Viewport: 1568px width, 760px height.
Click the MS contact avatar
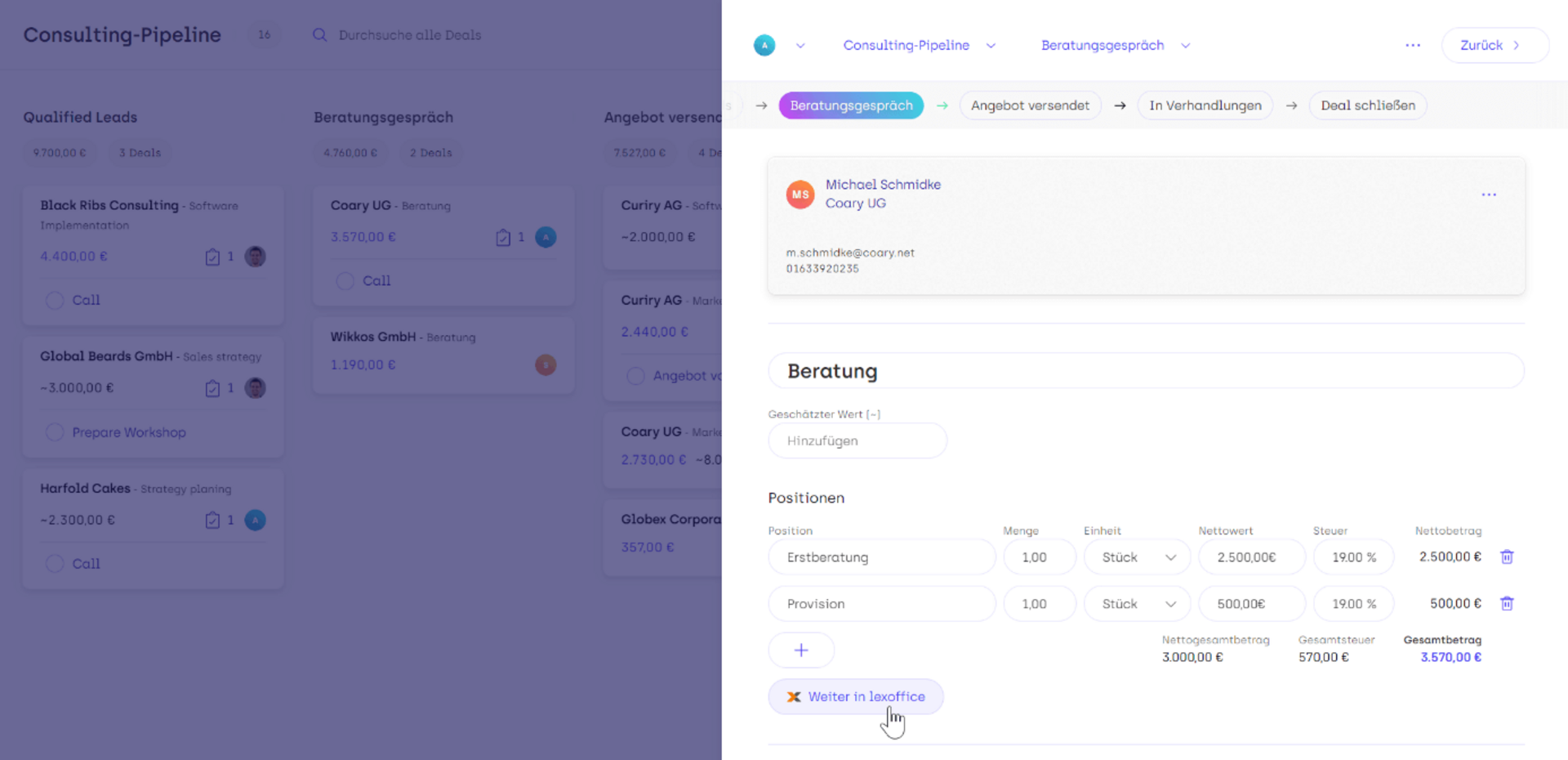pyautogui.click(x=800, y=194)
